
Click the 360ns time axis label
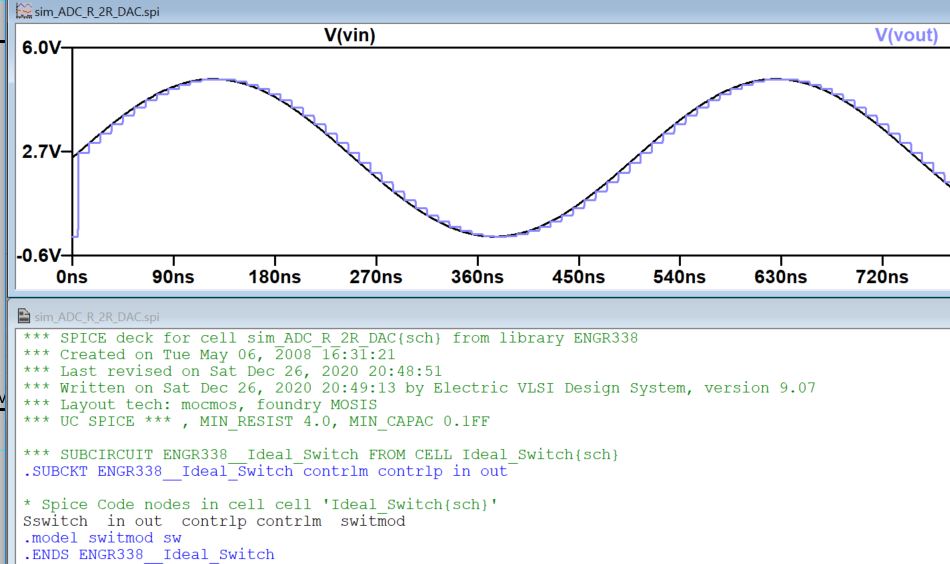click(476, 277)
